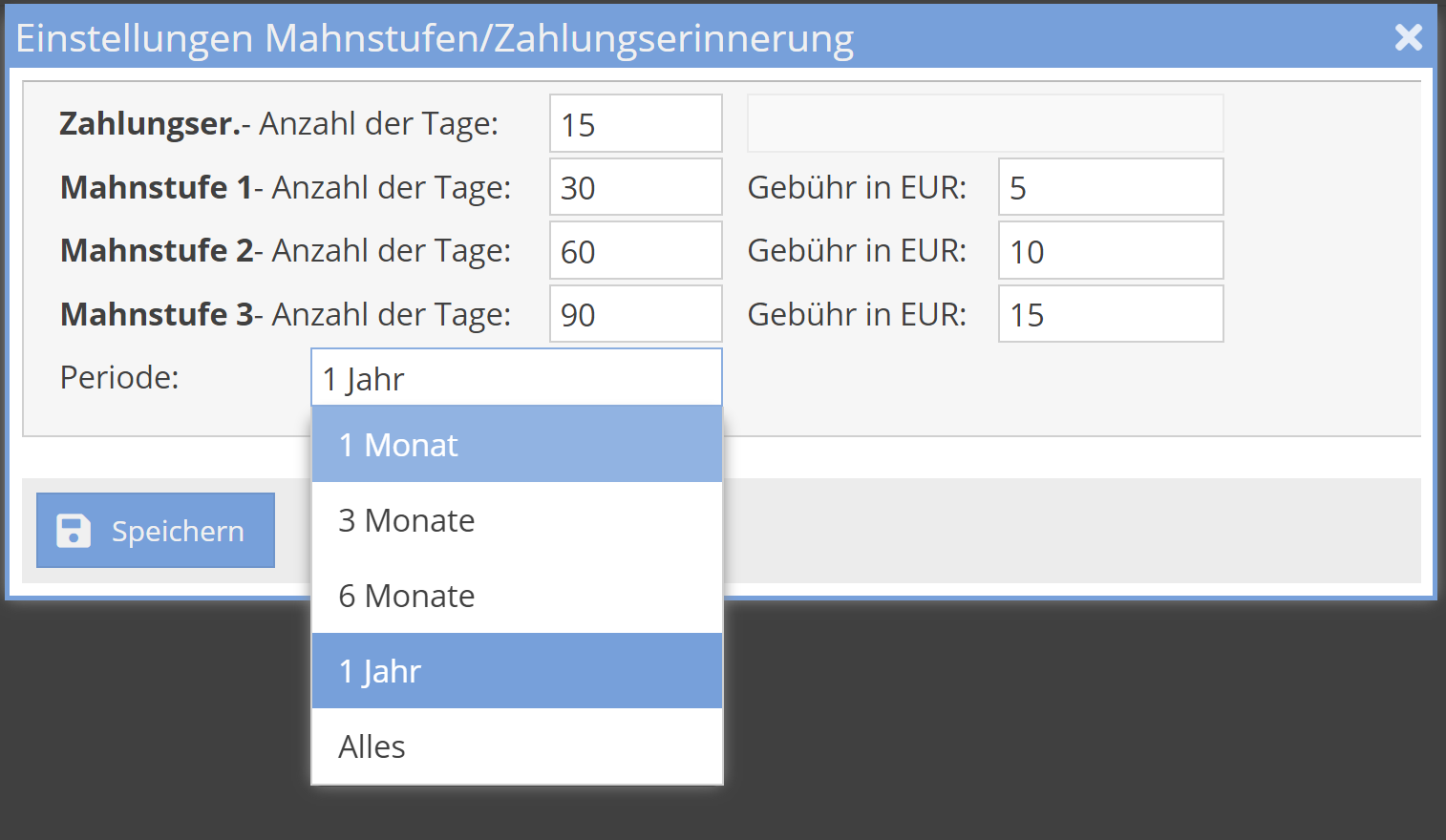Click the Mahnstufe 1 fee input showing 5
This screenshot has height=840, width=1446.
pos(1109,186)
